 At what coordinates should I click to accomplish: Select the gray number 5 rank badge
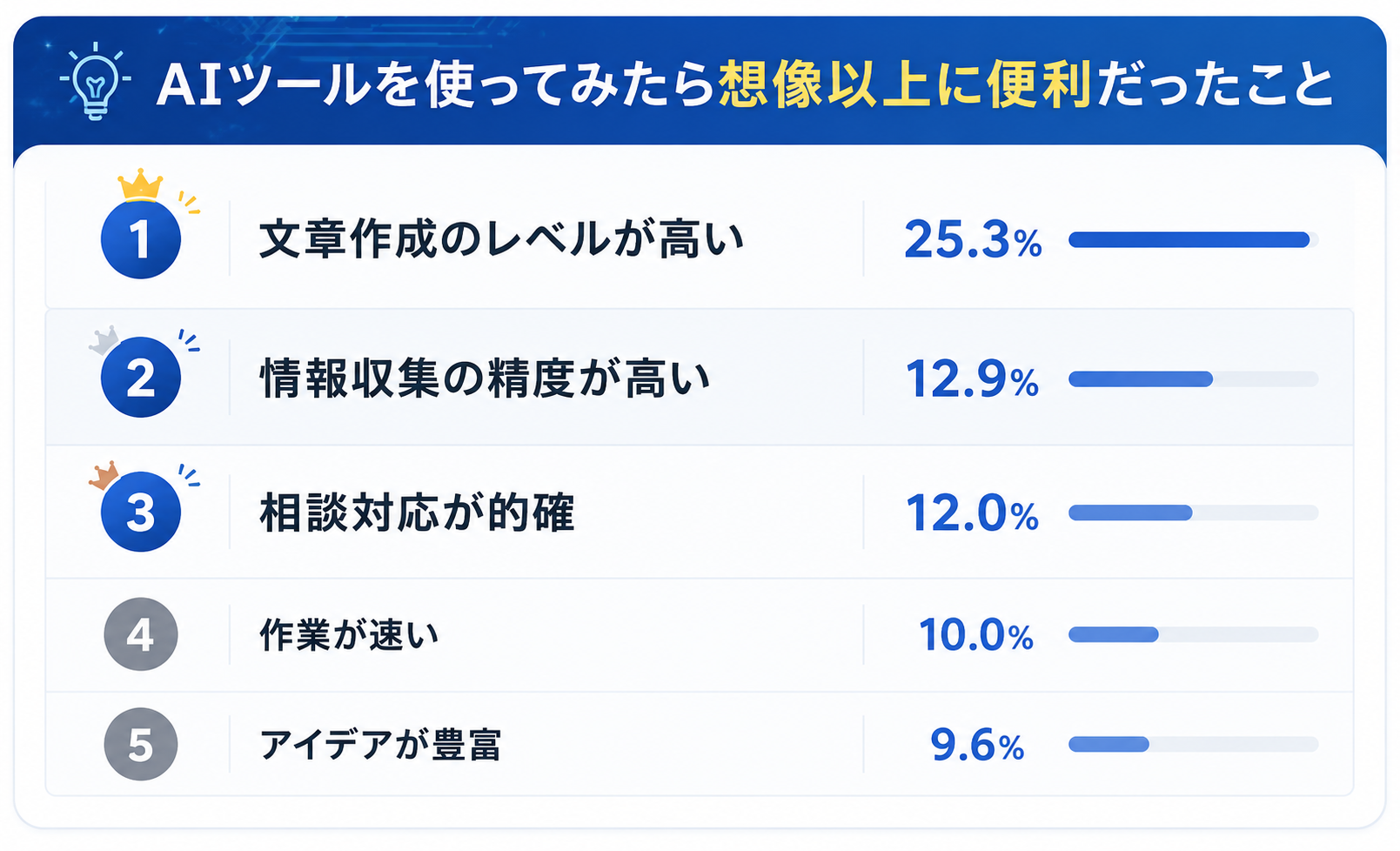point(141,744)
